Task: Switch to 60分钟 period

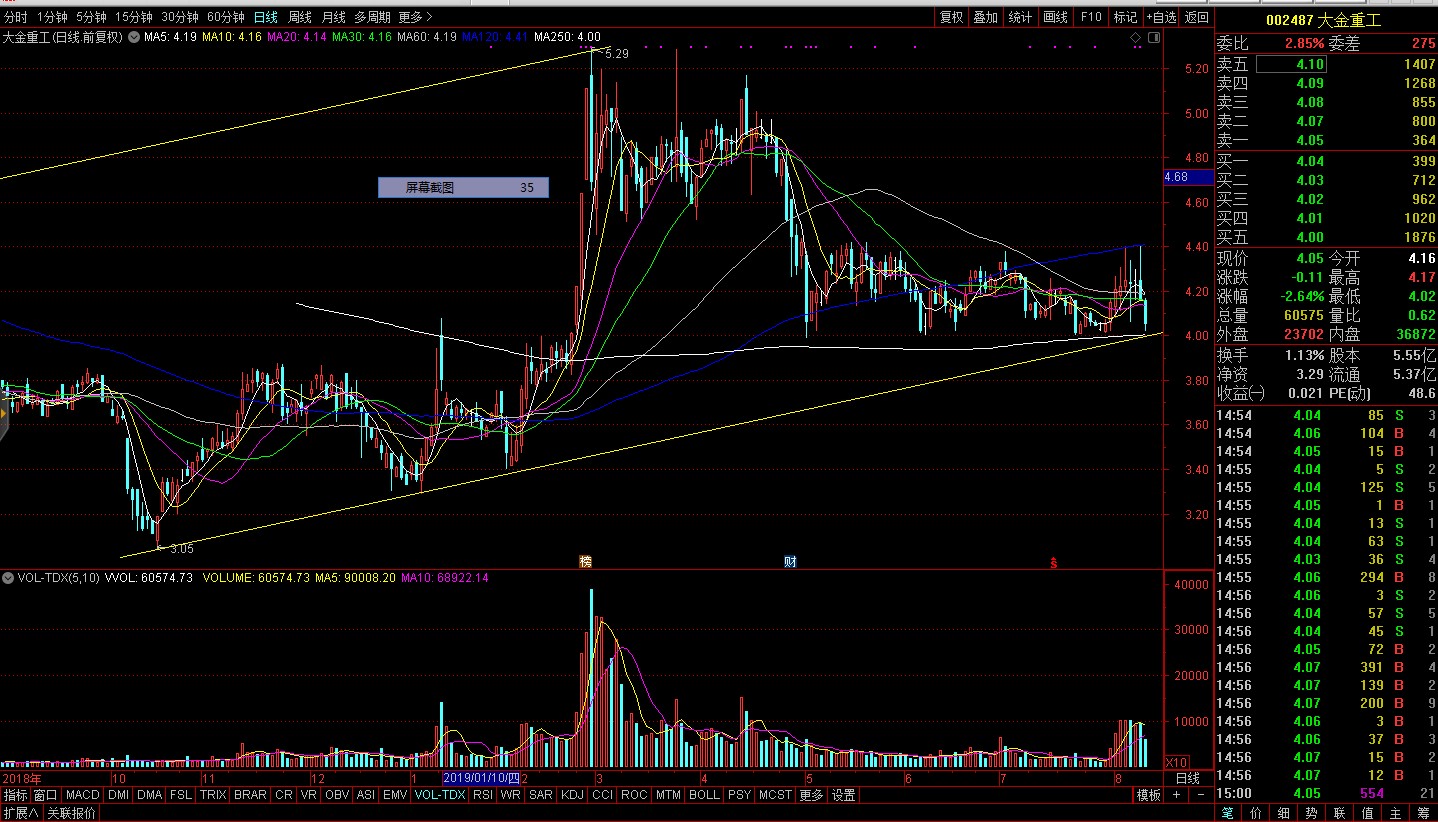Action: tap(227, 17)
